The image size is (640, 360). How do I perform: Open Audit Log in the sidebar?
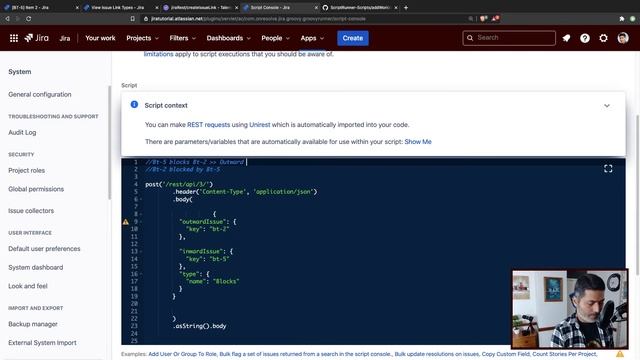coord(22,132)
